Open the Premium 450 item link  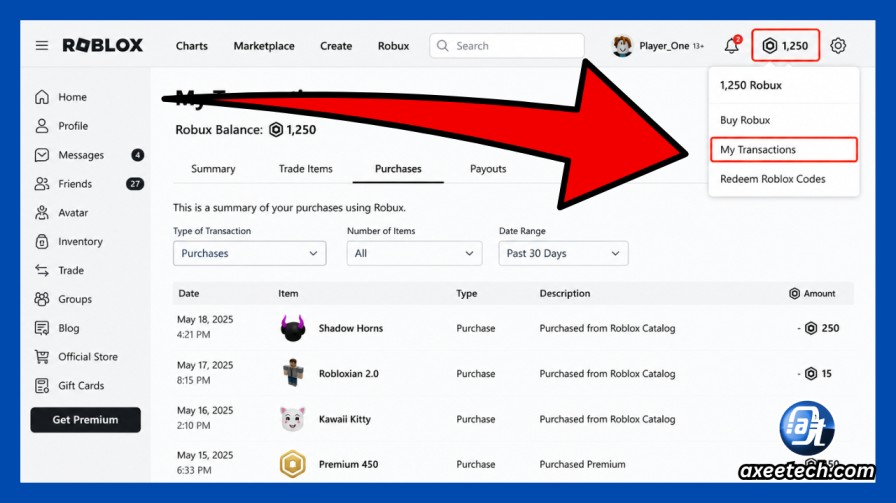point(349,464)
